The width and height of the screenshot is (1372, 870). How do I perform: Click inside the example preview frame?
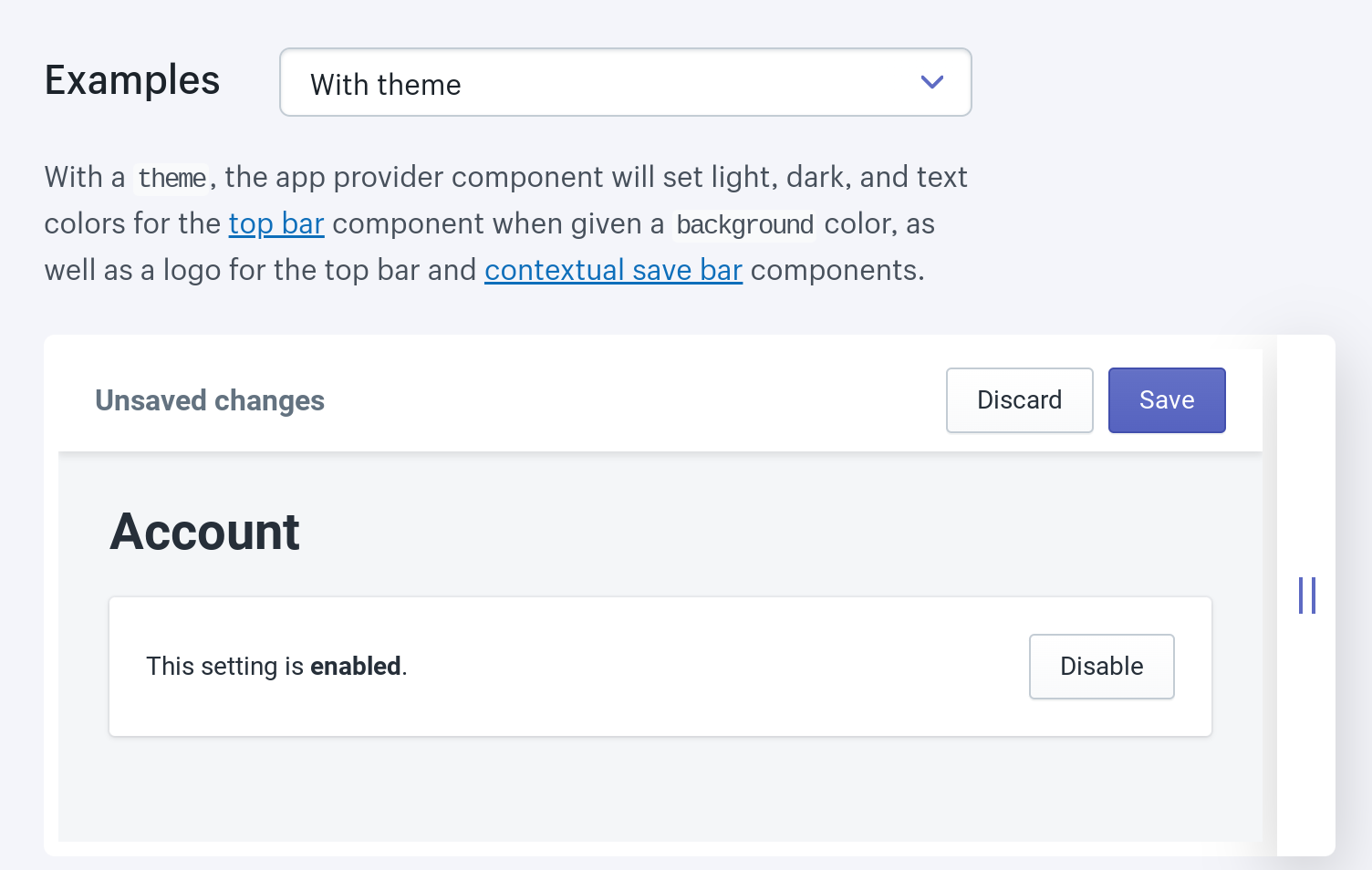pos(639,793)
